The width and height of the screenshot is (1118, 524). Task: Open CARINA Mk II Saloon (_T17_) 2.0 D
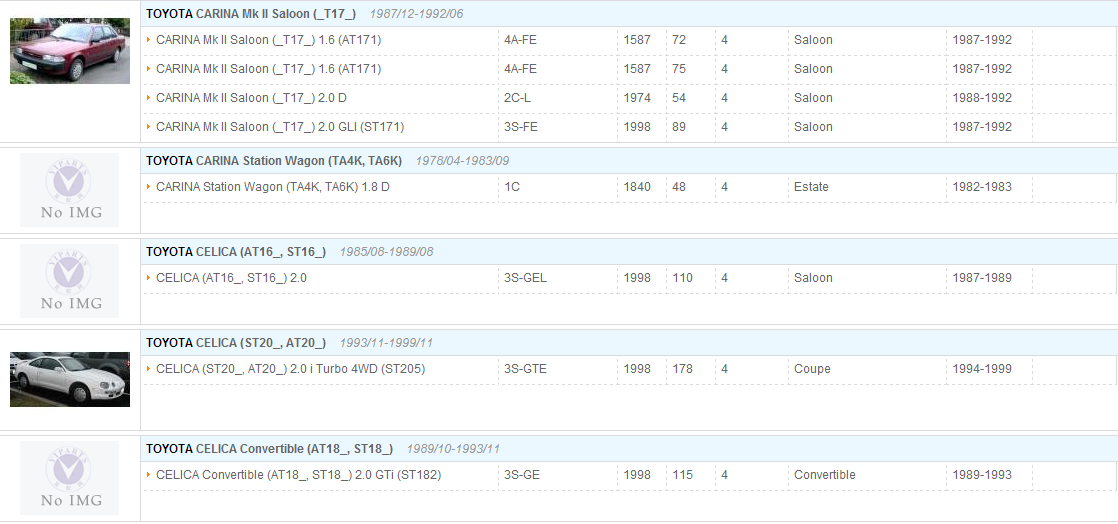[x=251, y=98]
